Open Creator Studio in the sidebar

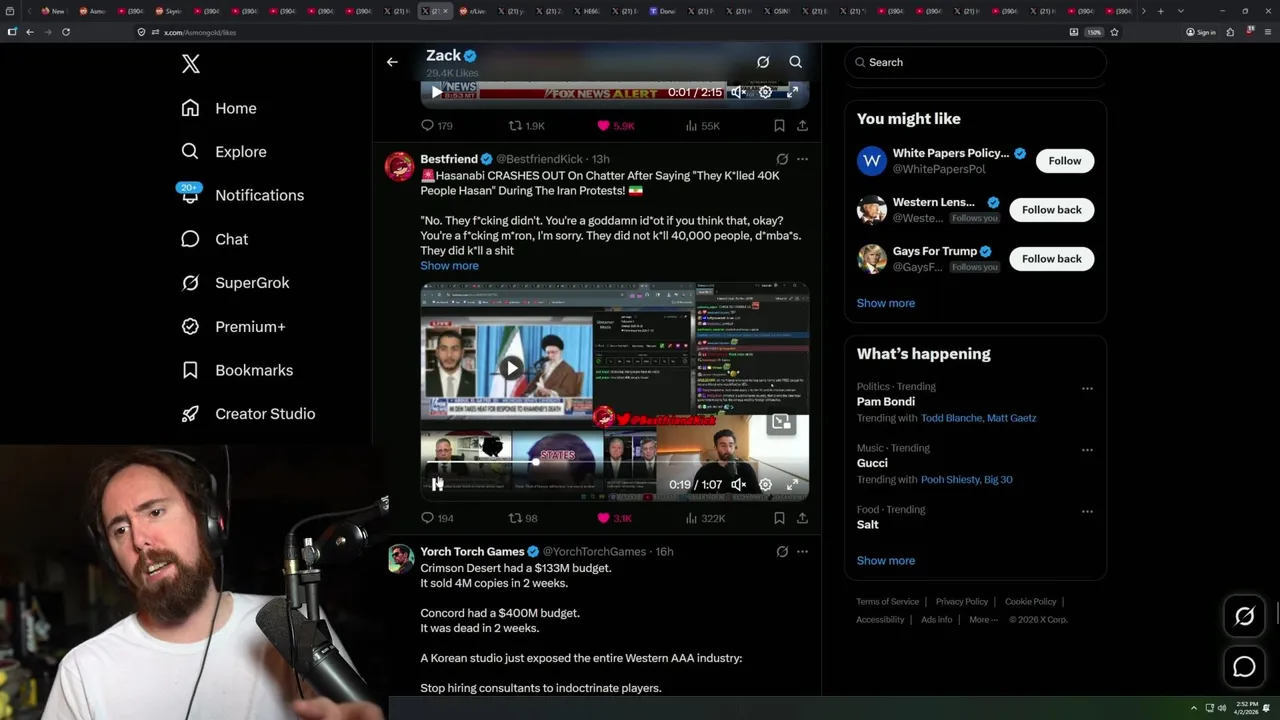click(248, 414)
